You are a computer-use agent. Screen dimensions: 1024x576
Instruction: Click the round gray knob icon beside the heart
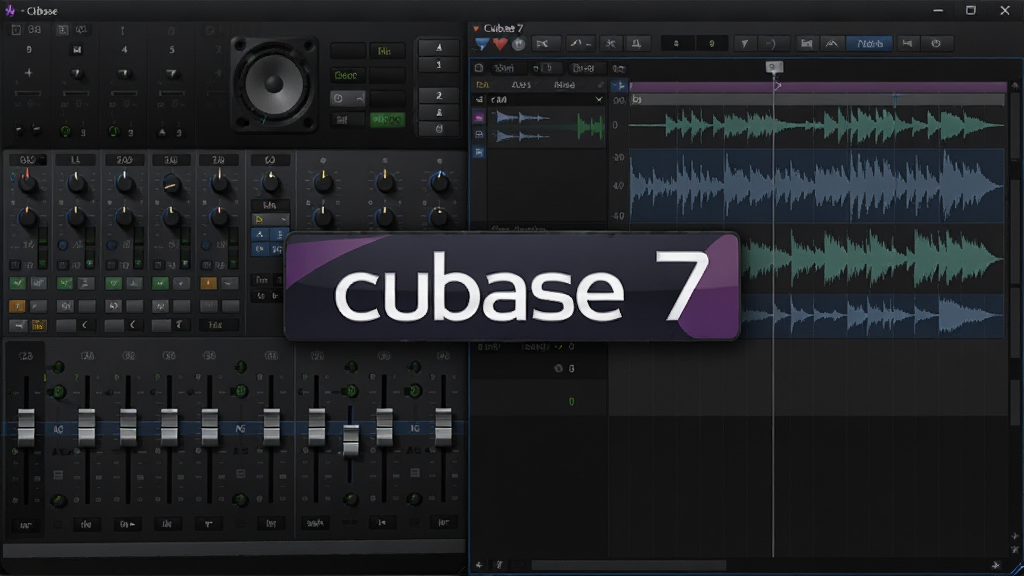pyautogui.click(x=519, y=44)
